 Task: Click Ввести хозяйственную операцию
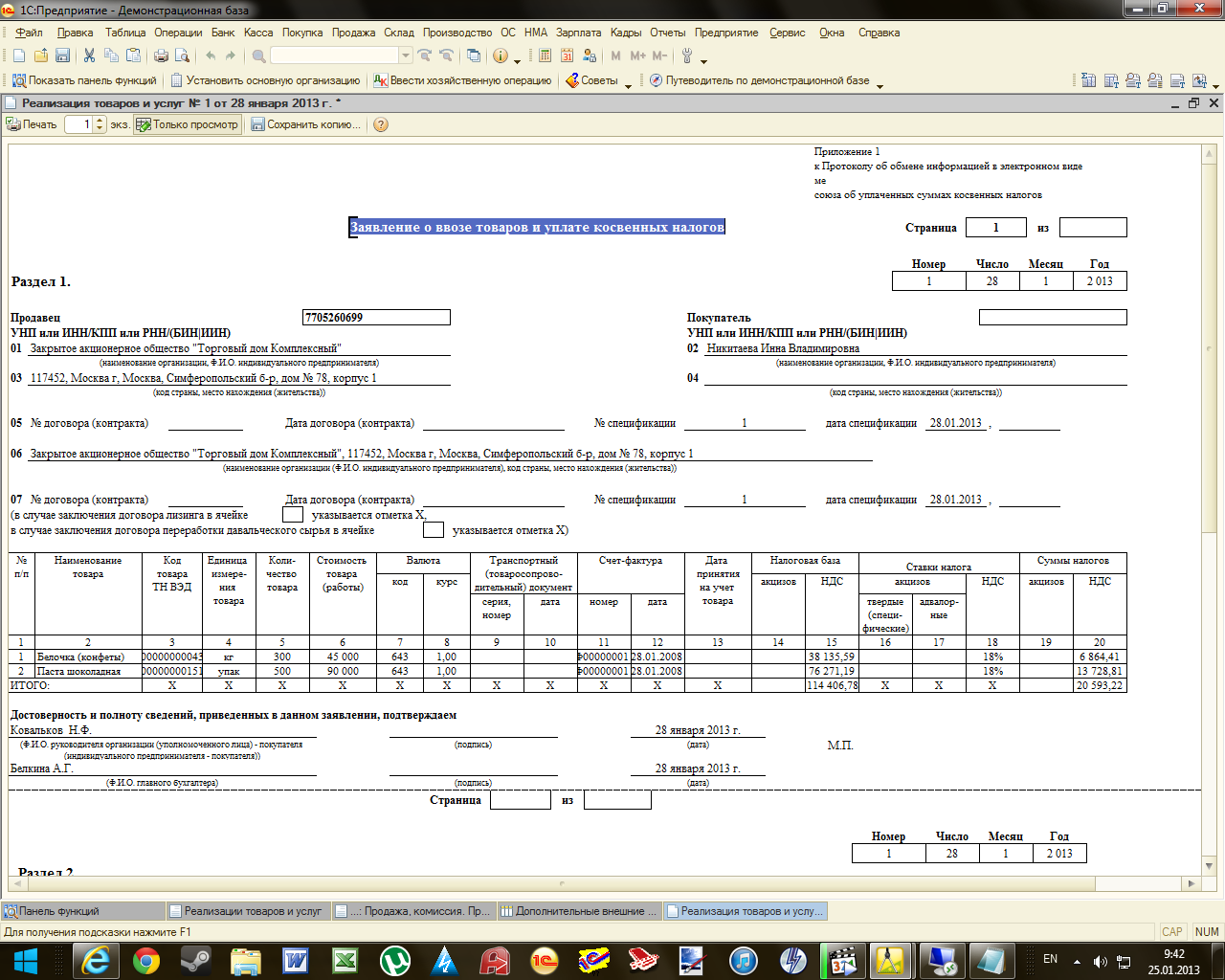point(462,80)
